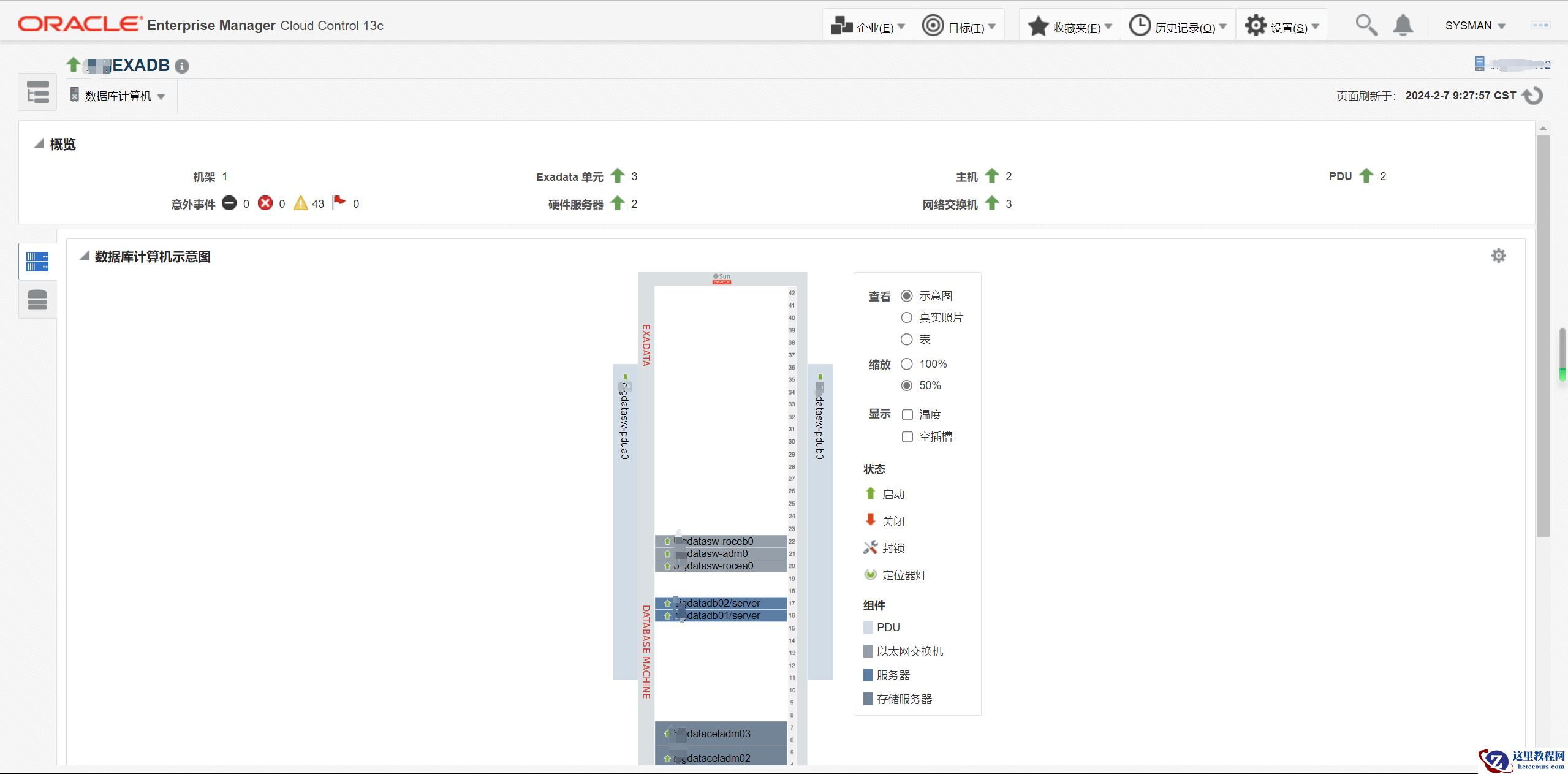This screenshot has height=774, width=1568.
Task: Set zoom to 100% radio button
Action: (x=907, y=364)
